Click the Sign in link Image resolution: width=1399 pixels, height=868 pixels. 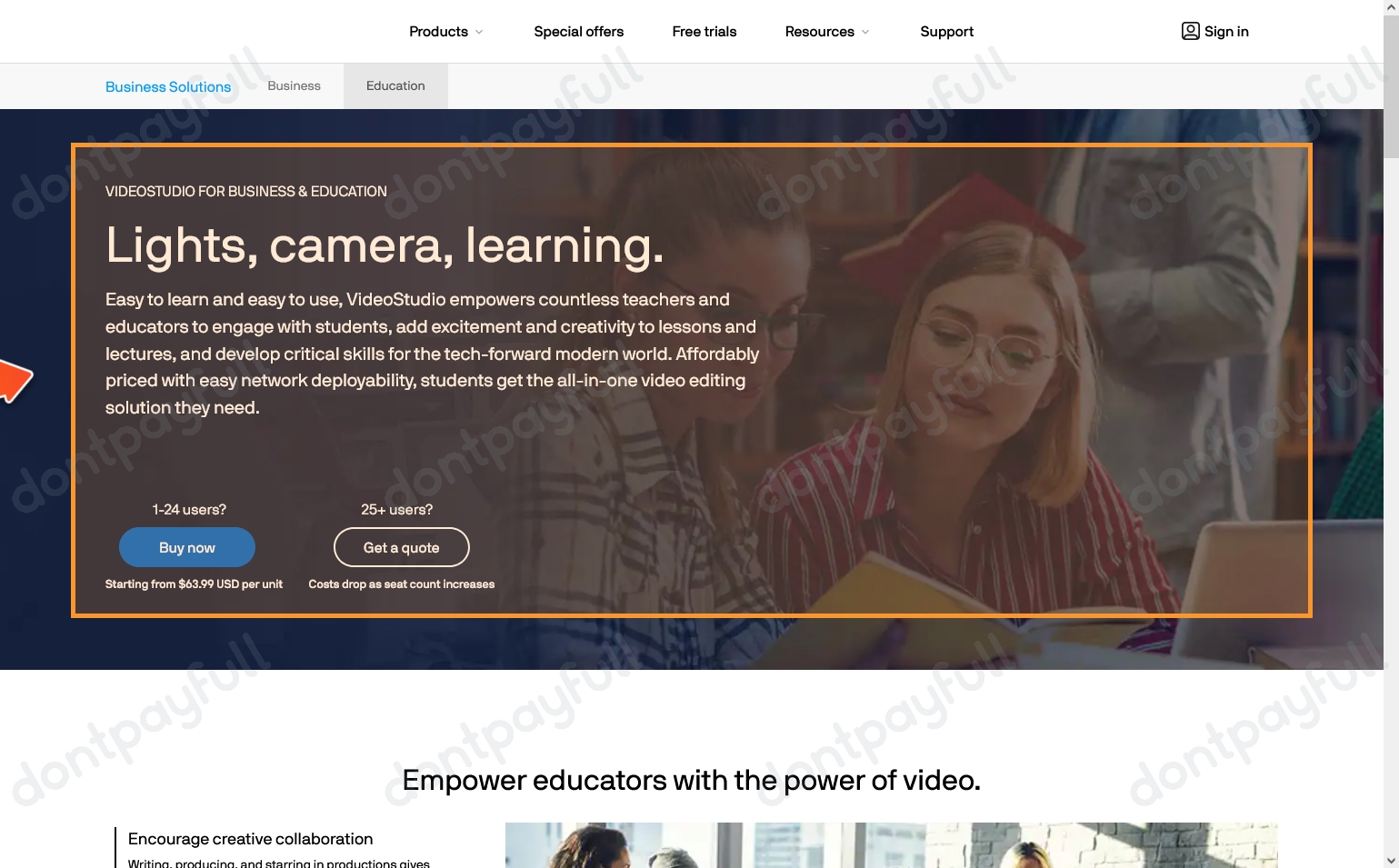coord(1226,31)
